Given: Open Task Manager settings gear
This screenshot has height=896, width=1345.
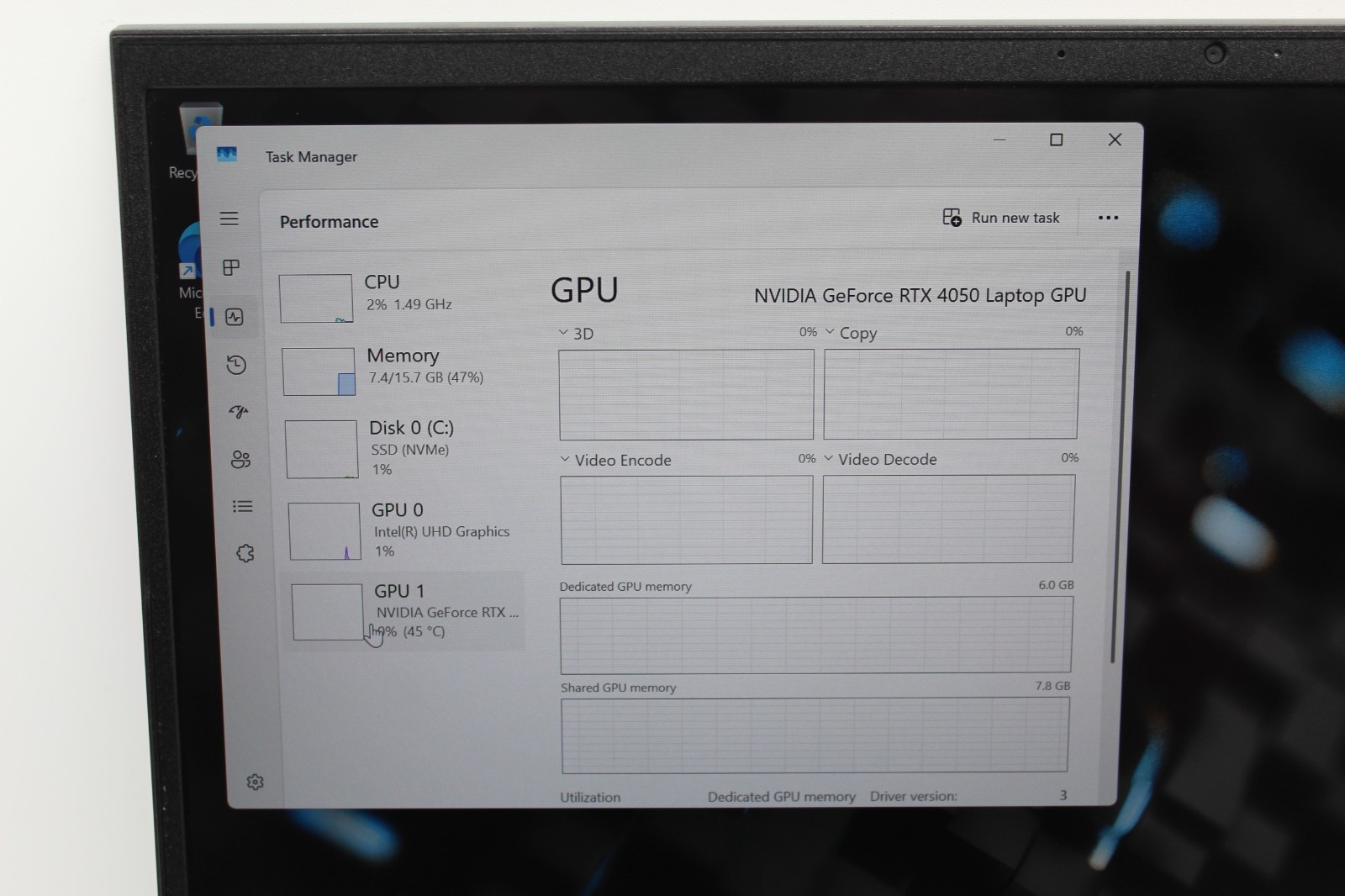Looking at the screenshot, I should (256, 782).
